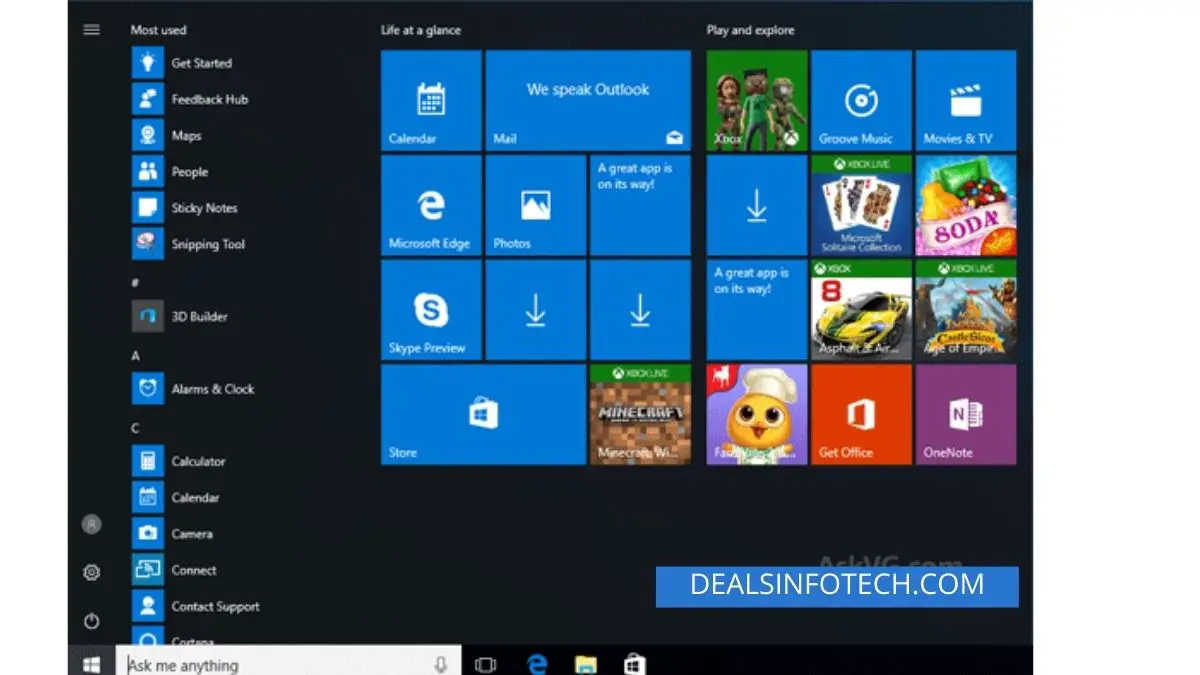Image resolution: width=1200 pixels, height=675 pixels.
Task: Open Settings gear in Start sidebar
Action: coord(92,572)
